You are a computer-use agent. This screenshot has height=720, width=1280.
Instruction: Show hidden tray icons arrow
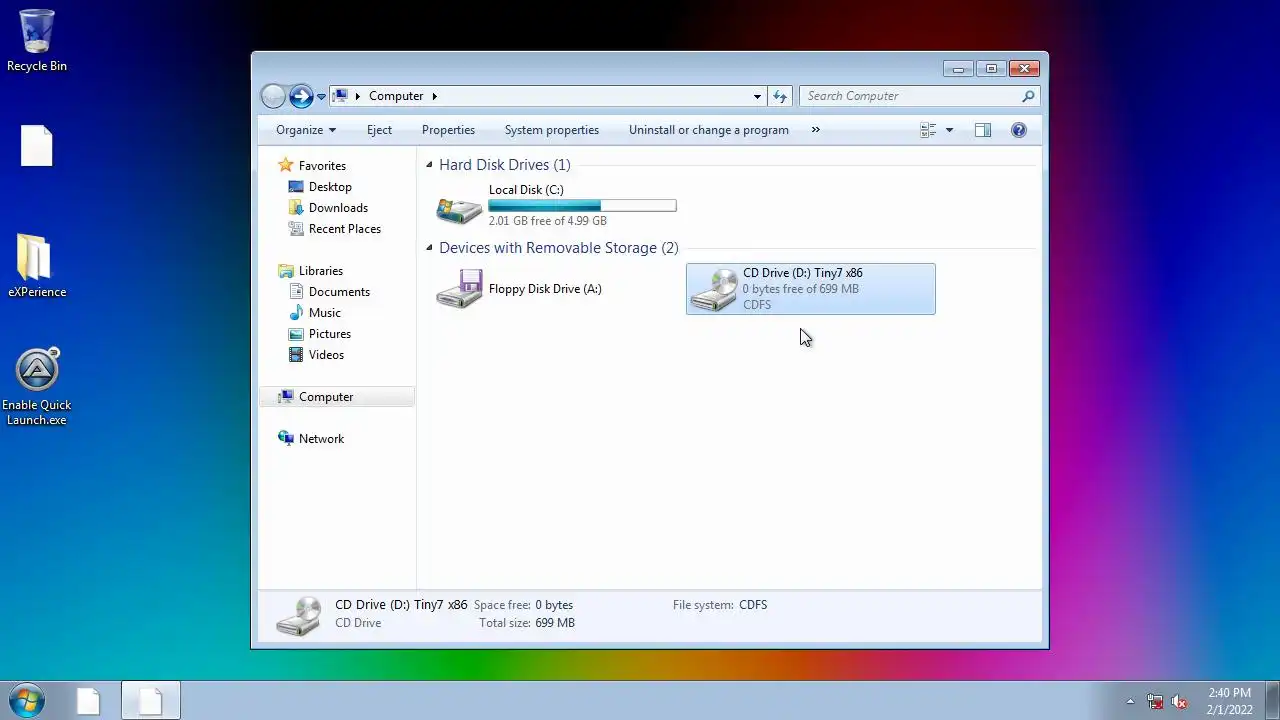(x=1131, y=701)
